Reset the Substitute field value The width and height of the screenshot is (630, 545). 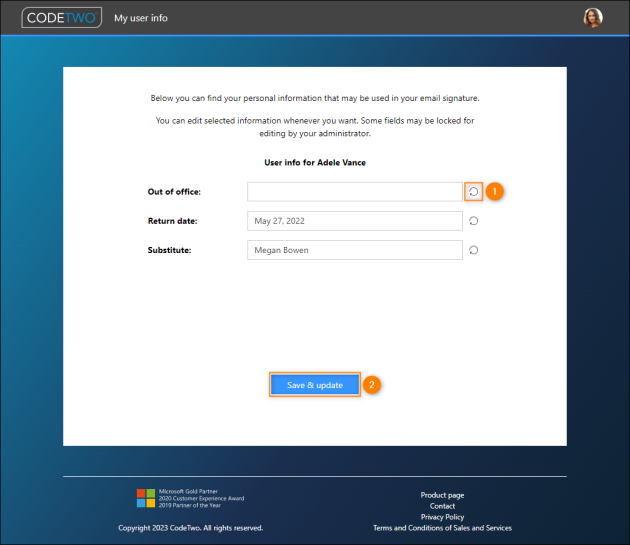tap(474, 250)
